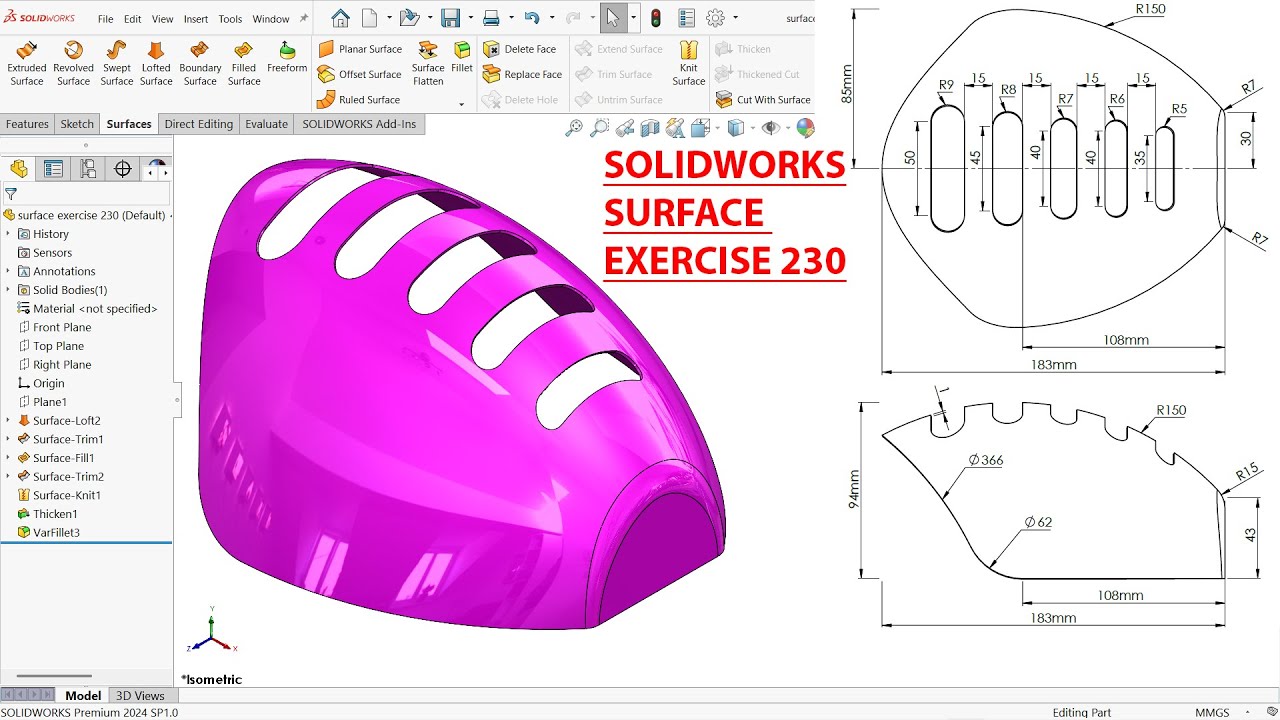
Task: Apply the Fillet tool
Action: pos(462,58)
